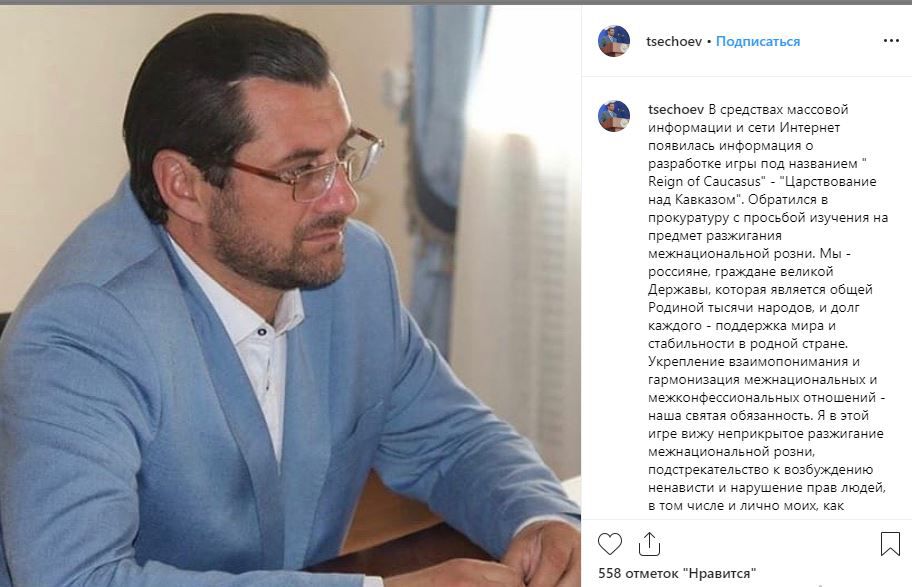This screenshot has width=912, height=587.
Task: Like the post with the heart icon
Action: coord(610,544)
